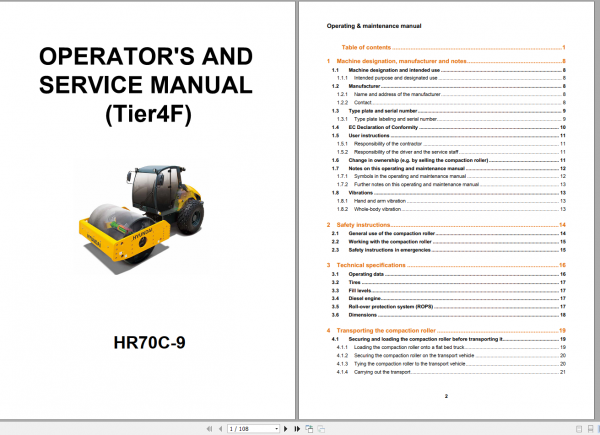Open 'Table of contents' entry
600x435 pixels.
[x=453, y=47]
